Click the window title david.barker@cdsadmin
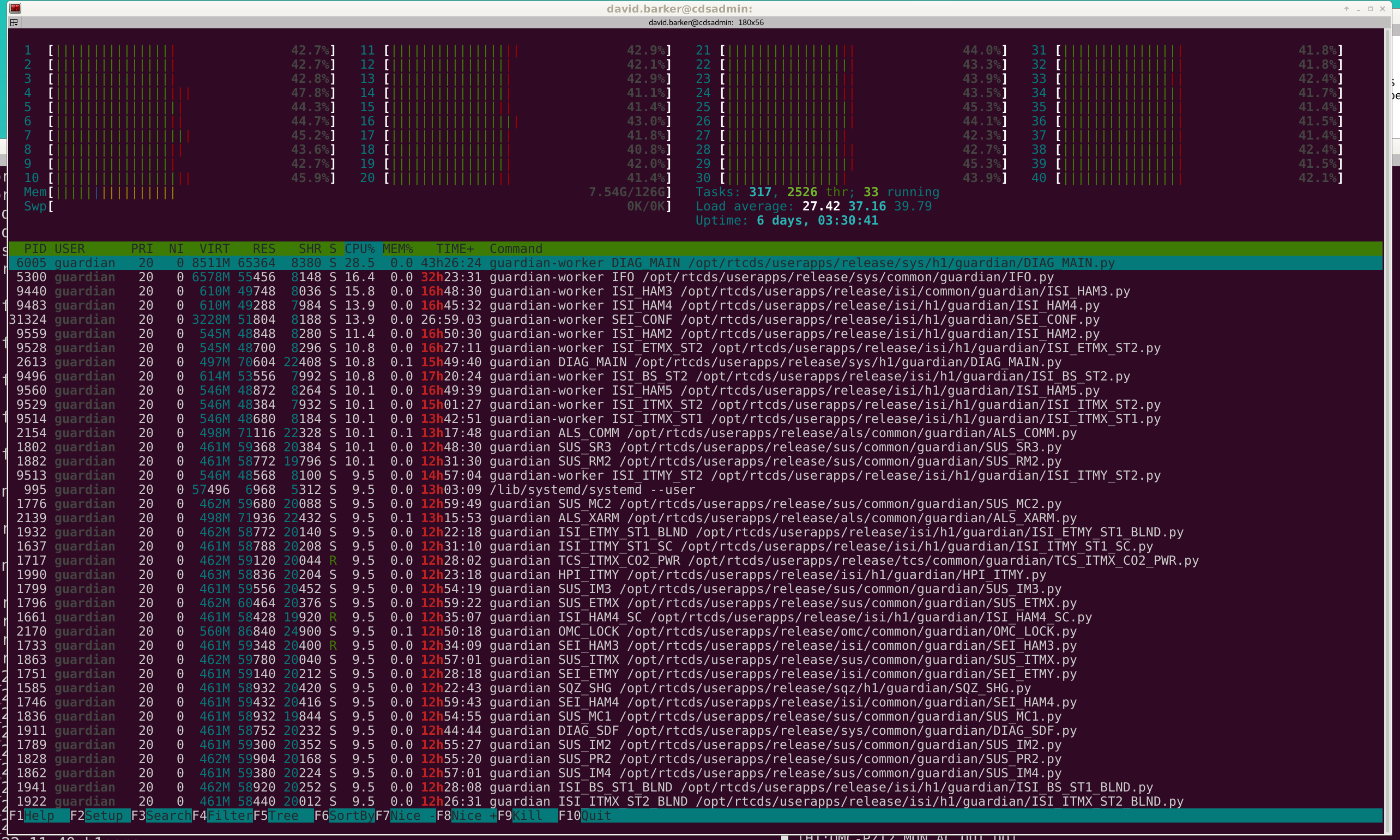The width and height of the screenshot is (1400, 840). (x=679, y=9)
